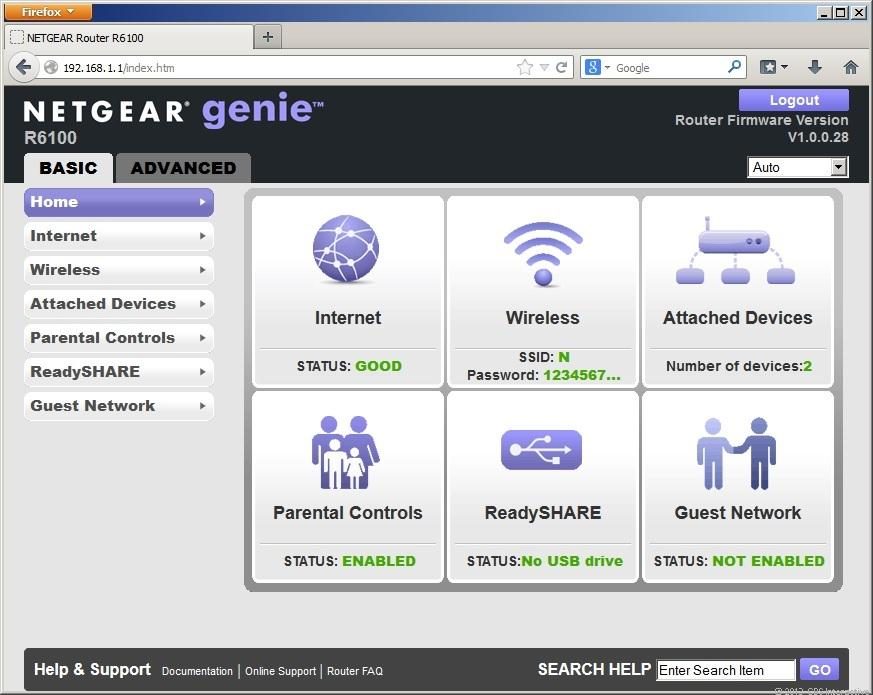Click the search magnifier in Google box
The height and width of the screenshot is (695, 873).
[x=734, y=67]
